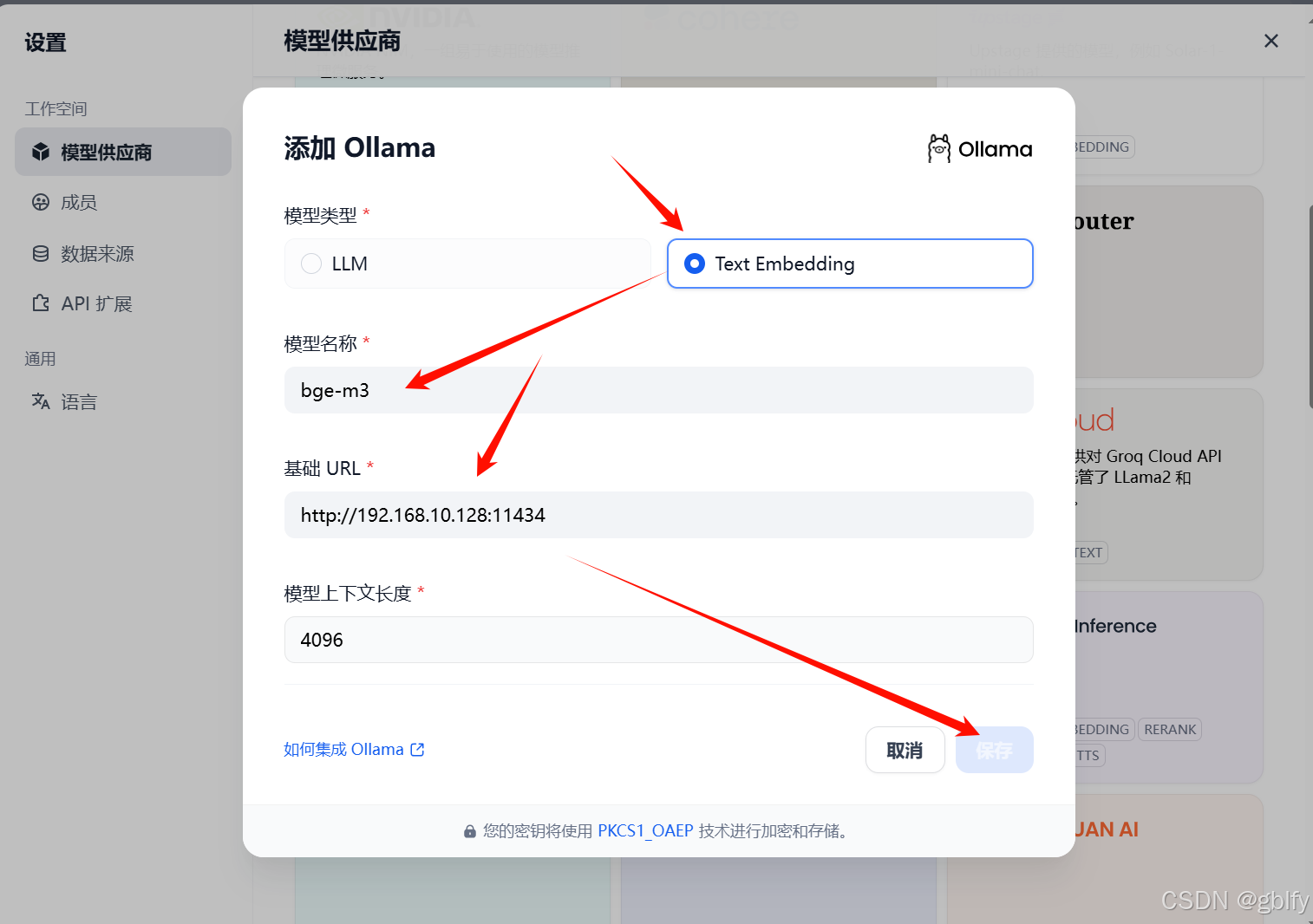Click the members icon beside 成员
Image resolution: width=1313 pixels, height=924 pixels.
tap(41, 202)
